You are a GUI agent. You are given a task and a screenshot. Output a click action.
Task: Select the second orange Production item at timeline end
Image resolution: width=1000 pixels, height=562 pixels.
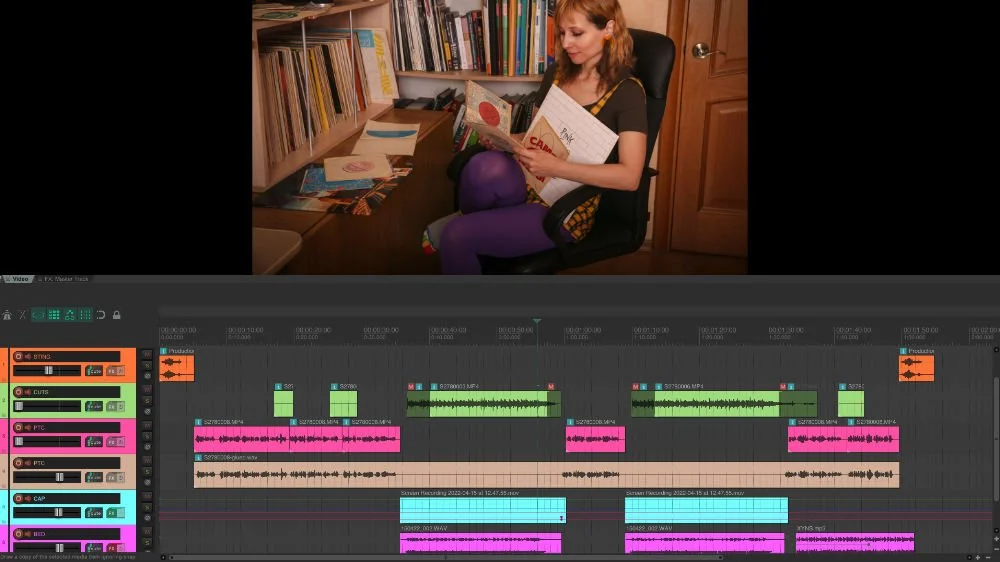(916, 369)
